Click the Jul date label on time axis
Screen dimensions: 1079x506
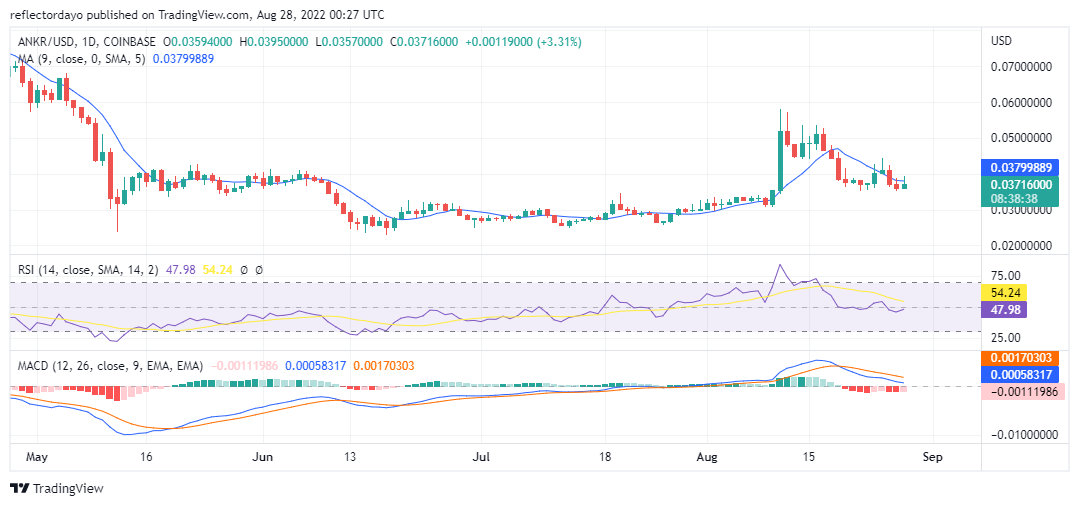[481, 456]
